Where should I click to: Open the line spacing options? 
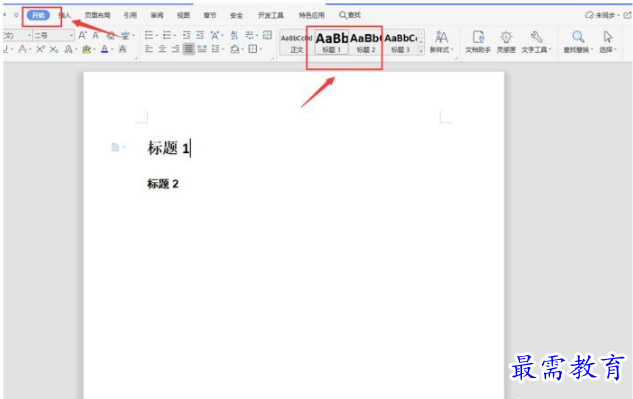[216, 49]
